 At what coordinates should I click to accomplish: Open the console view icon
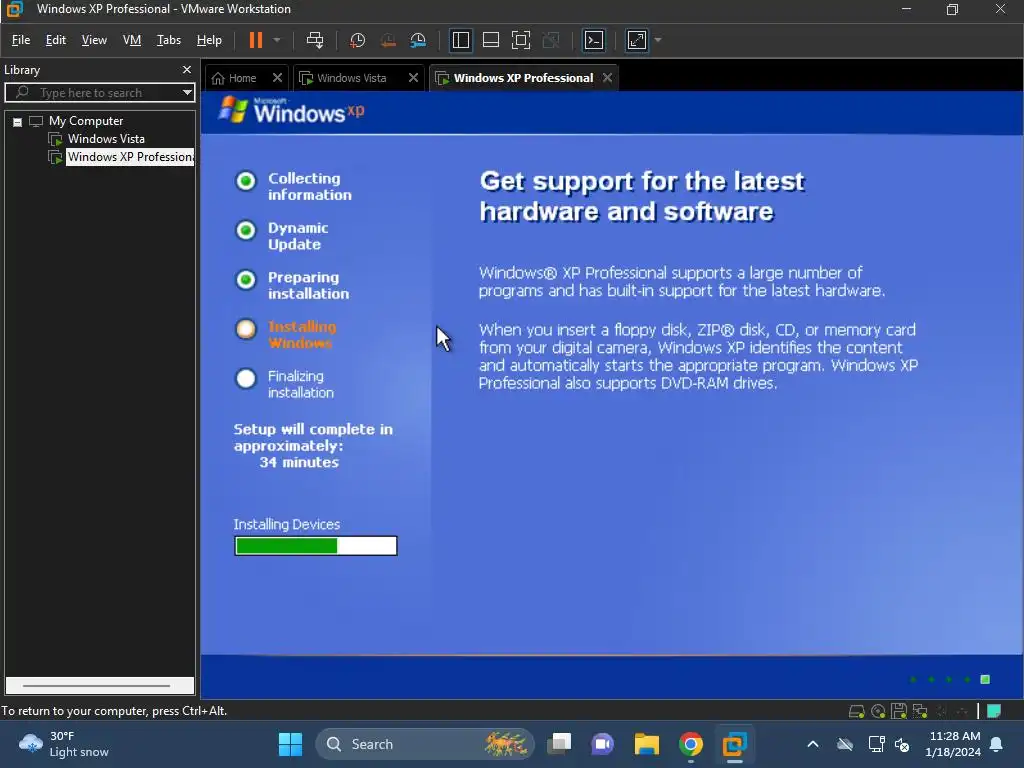(594, 40)
